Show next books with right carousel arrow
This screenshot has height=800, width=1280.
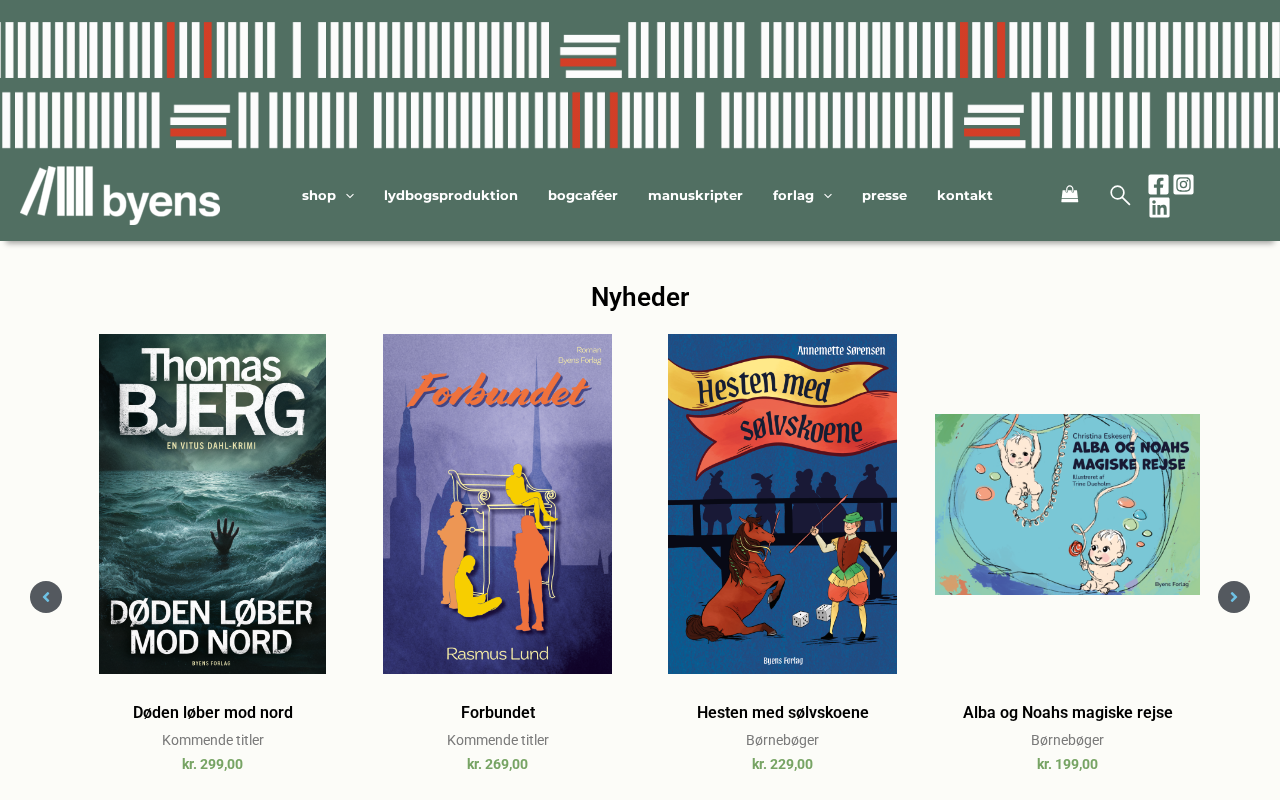(1234, 597)
